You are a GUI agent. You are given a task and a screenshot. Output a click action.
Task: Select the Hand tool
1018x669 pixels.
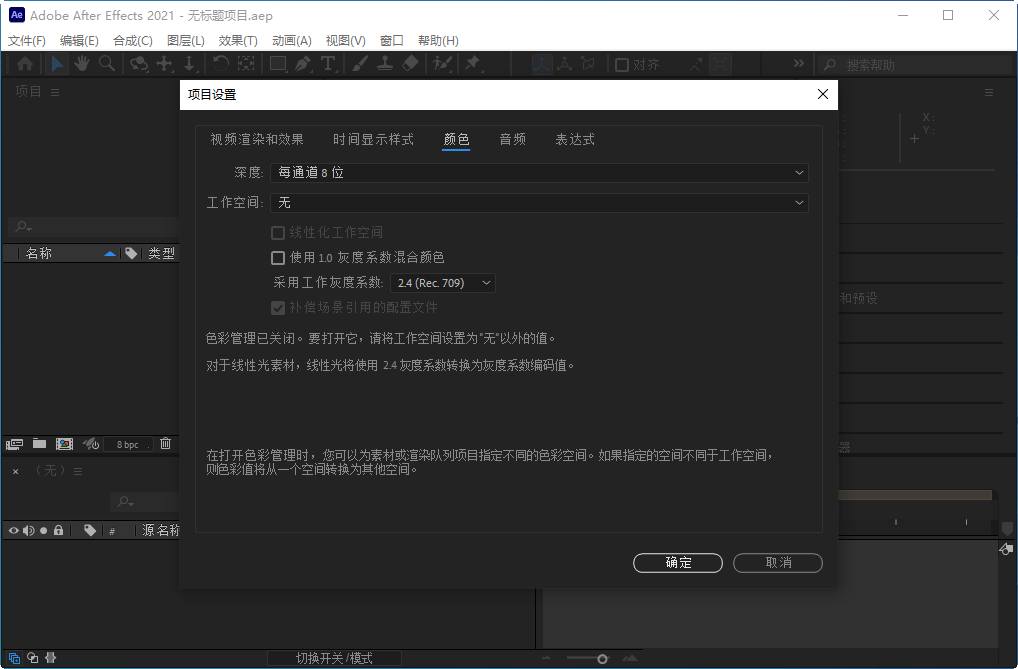tap(81, 64)
